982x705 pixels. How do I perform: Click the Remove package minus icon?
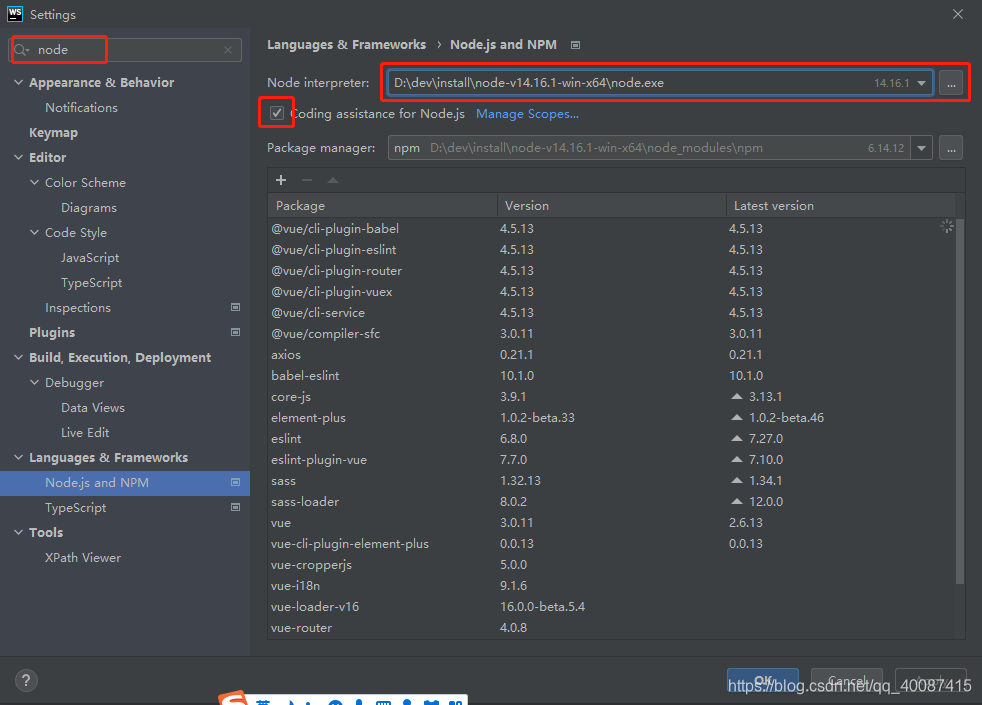[x=307, y=180]
